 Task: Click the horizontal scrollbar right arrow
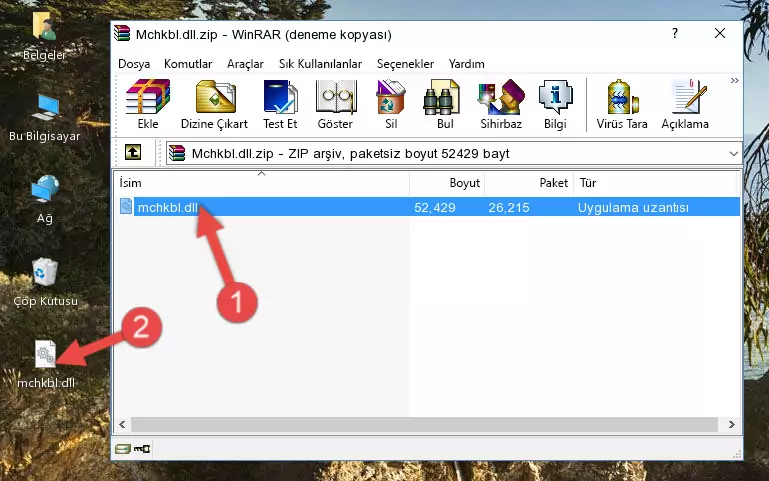(x=731, y=424)
